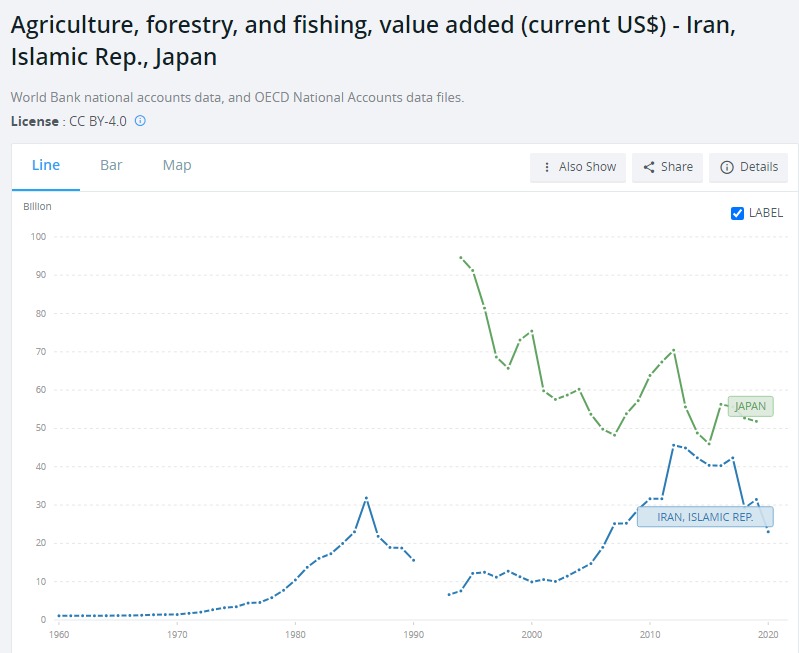The height and width of the screenshot is (653, 799).
Task: Switch to the Line tab
Action: (x=46, y=165)
